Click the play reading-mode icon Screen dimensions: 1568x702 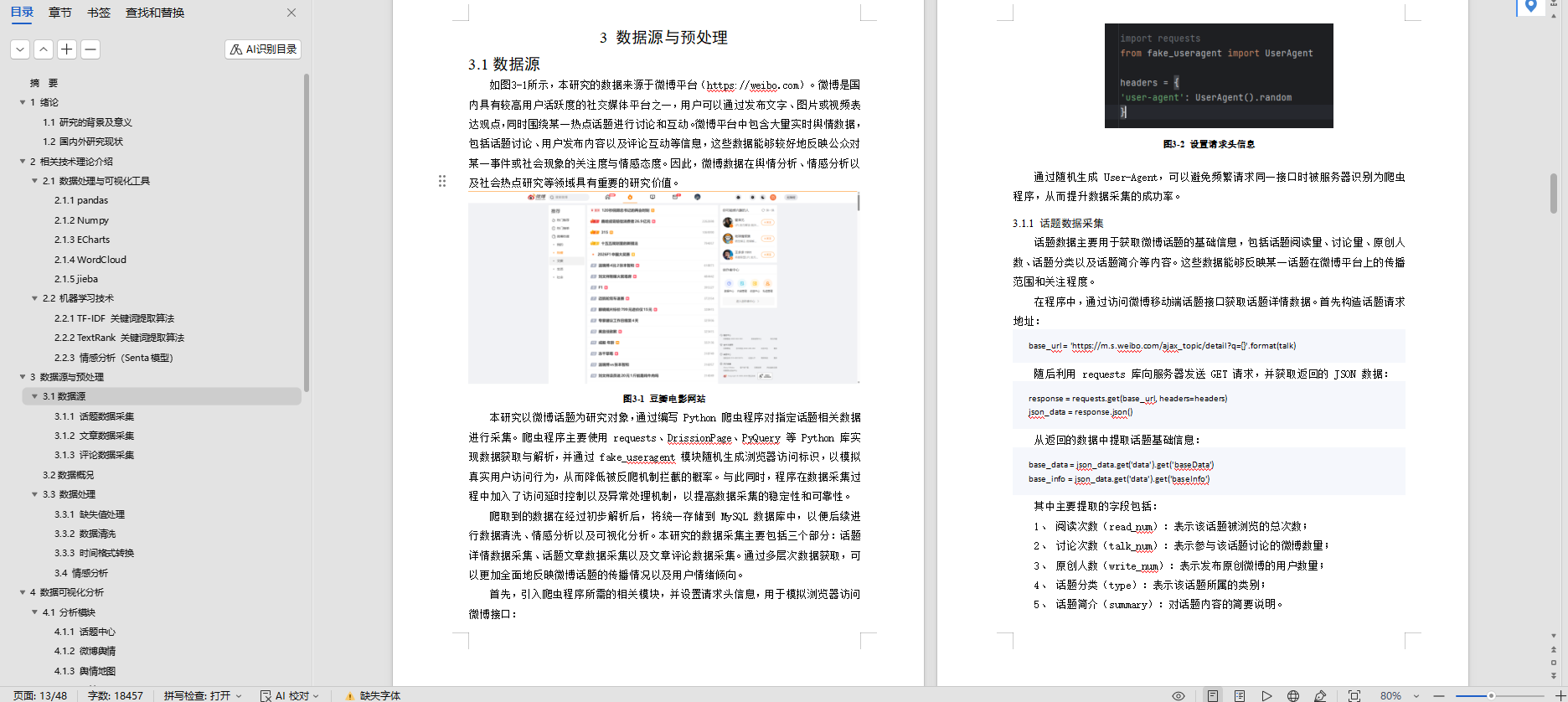tap(1266, 695)
